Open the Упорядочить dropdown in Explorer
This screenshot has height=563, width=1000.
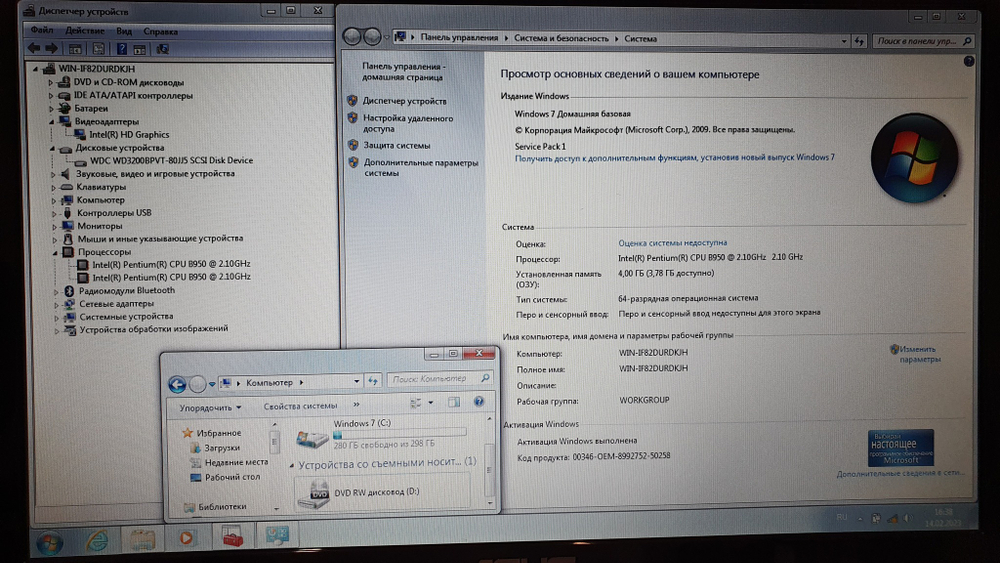tap(210, 407)
